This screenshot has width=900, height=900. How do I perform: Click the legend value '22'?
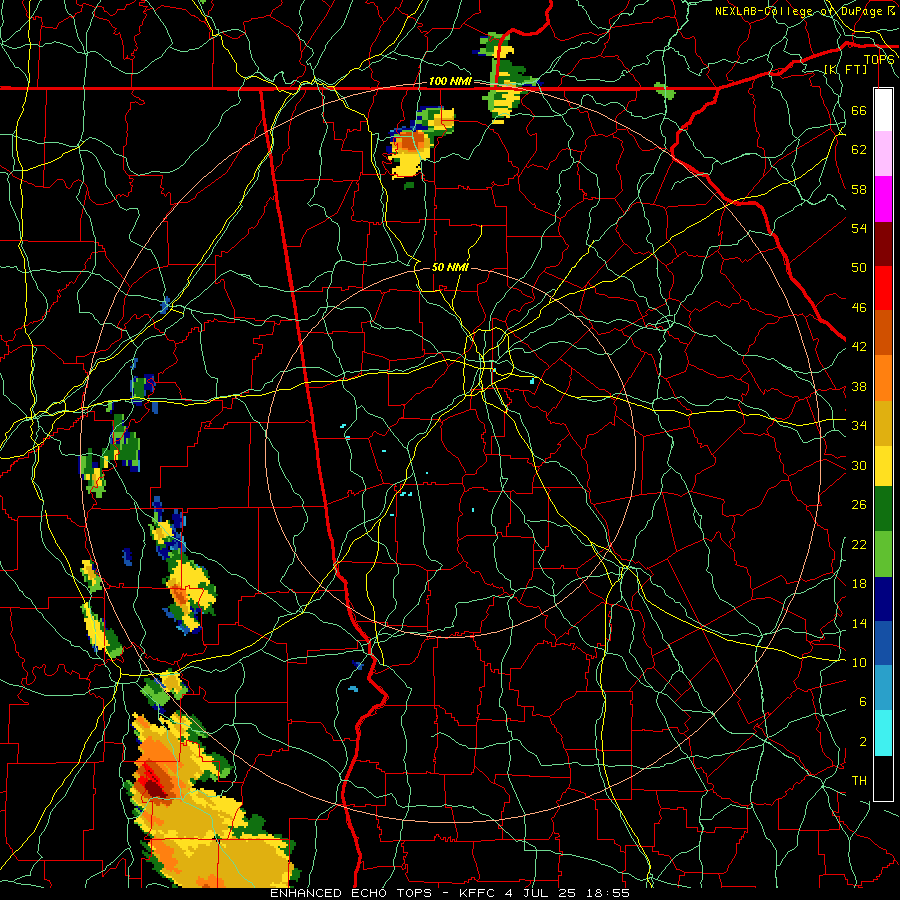pyautogui.click(x=859, y=544)
